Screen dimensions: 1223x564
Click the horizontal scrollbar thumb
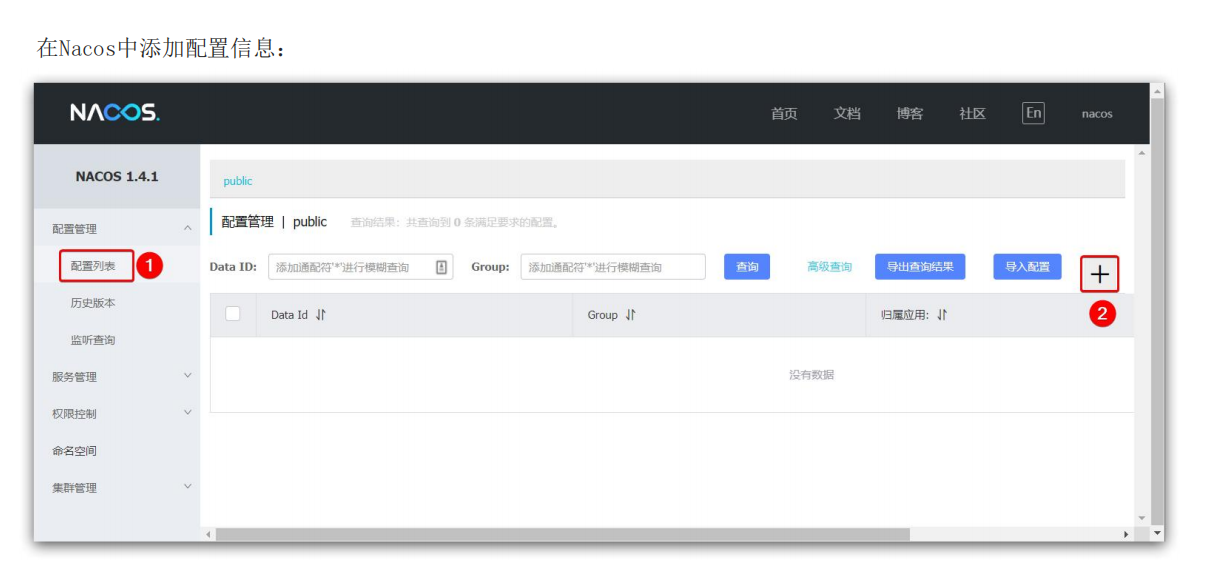563,535
